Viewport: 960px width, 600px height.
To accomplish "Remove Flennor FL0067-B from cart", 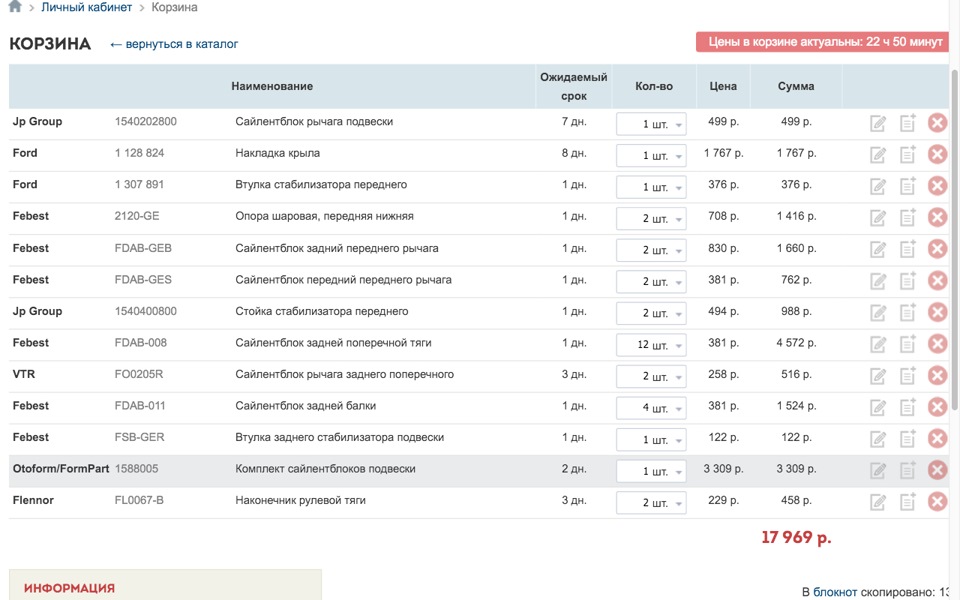I will 937,502.
